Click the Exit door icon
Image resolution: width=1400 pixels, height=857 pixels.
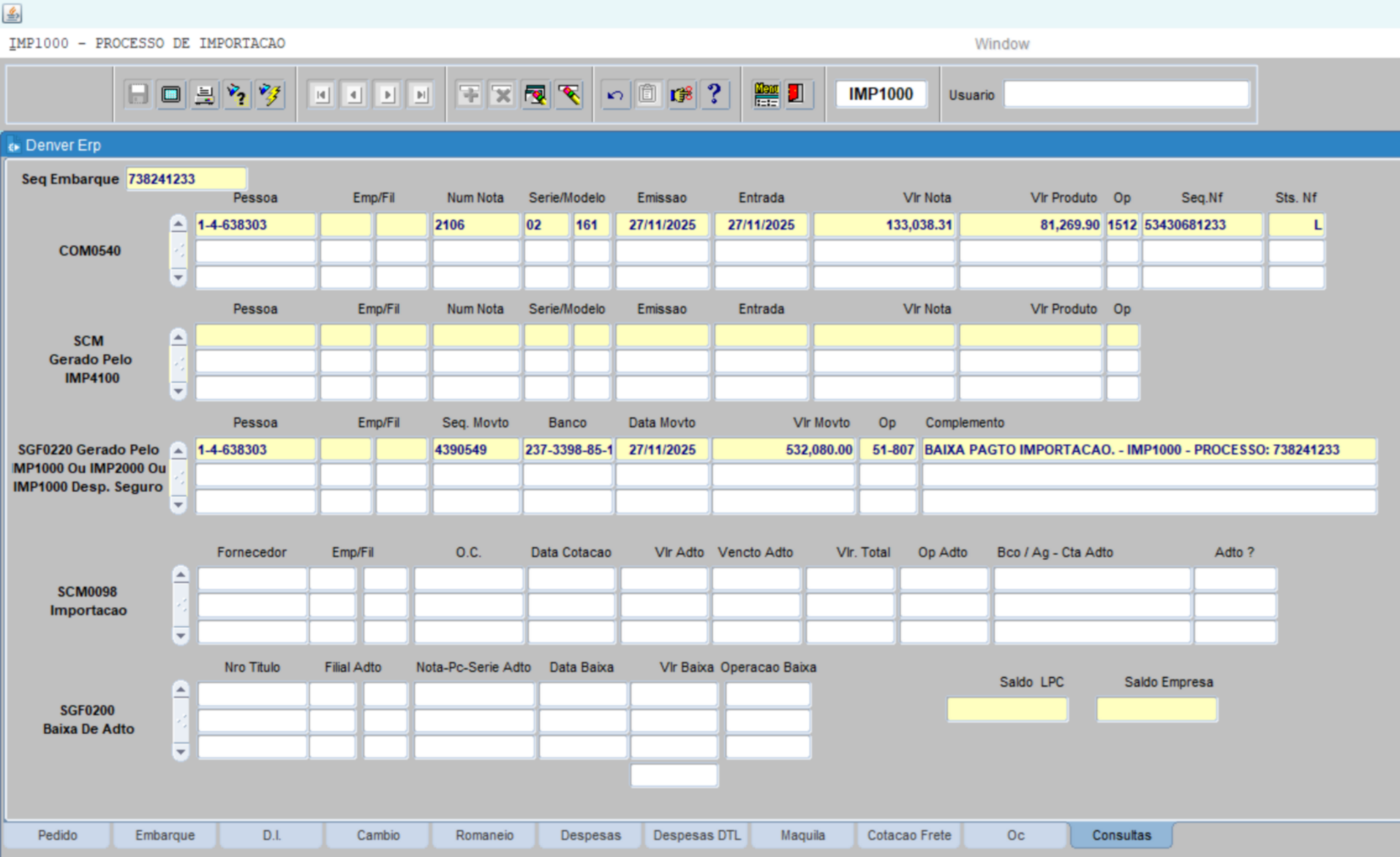[797, 94]
